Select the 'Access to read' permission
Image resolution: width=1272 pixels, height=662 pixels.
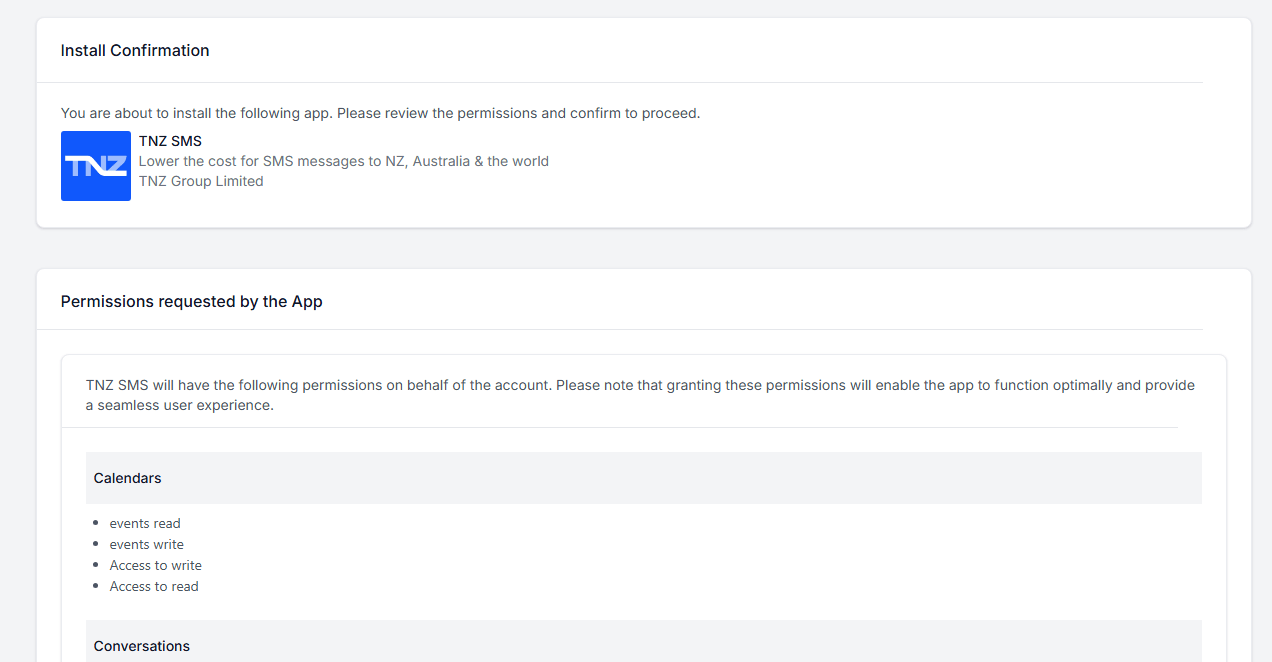pos(154,586)
